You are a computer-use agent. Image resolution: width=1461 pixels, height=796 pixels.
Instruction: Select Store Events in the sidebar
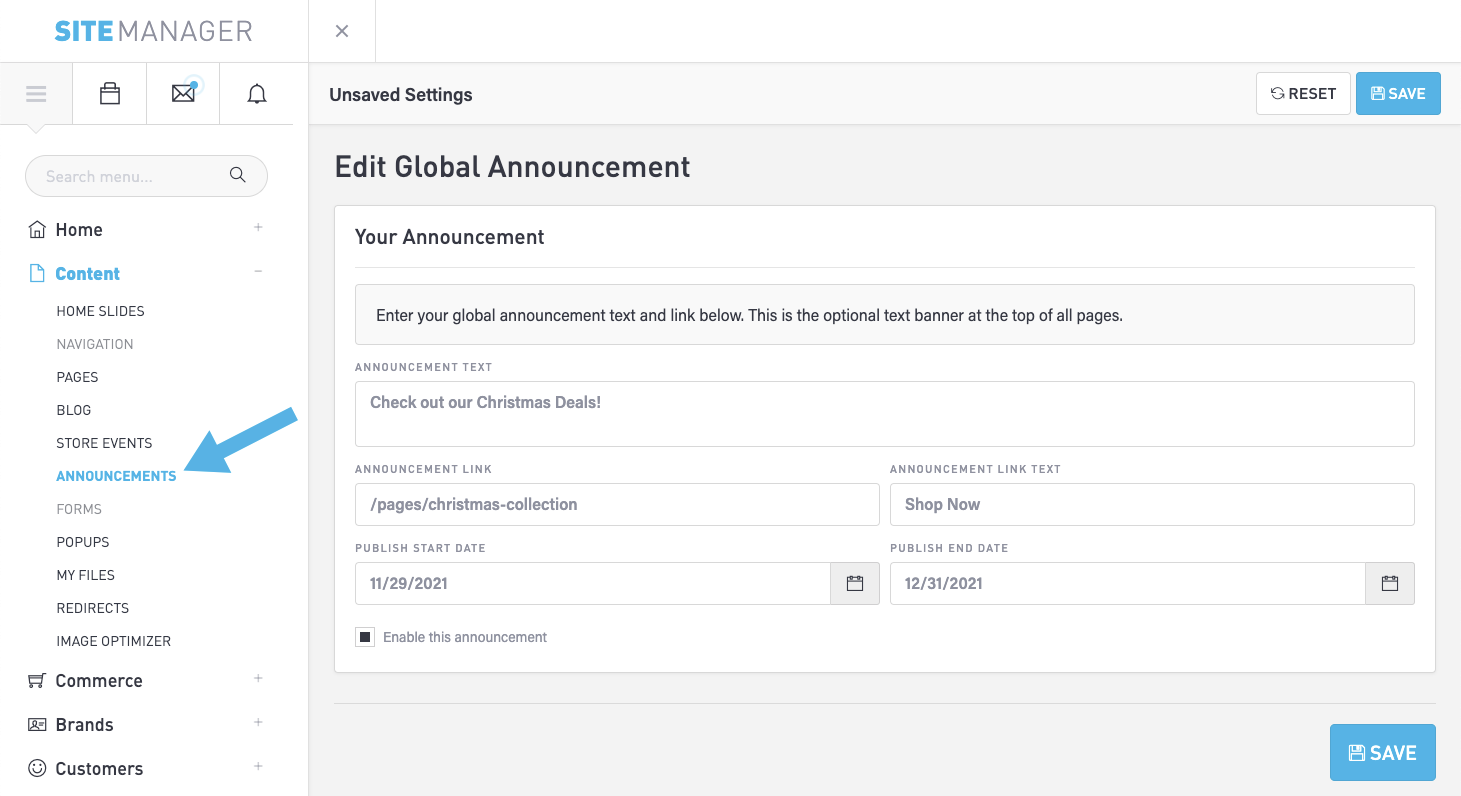(x=104, y=443)
